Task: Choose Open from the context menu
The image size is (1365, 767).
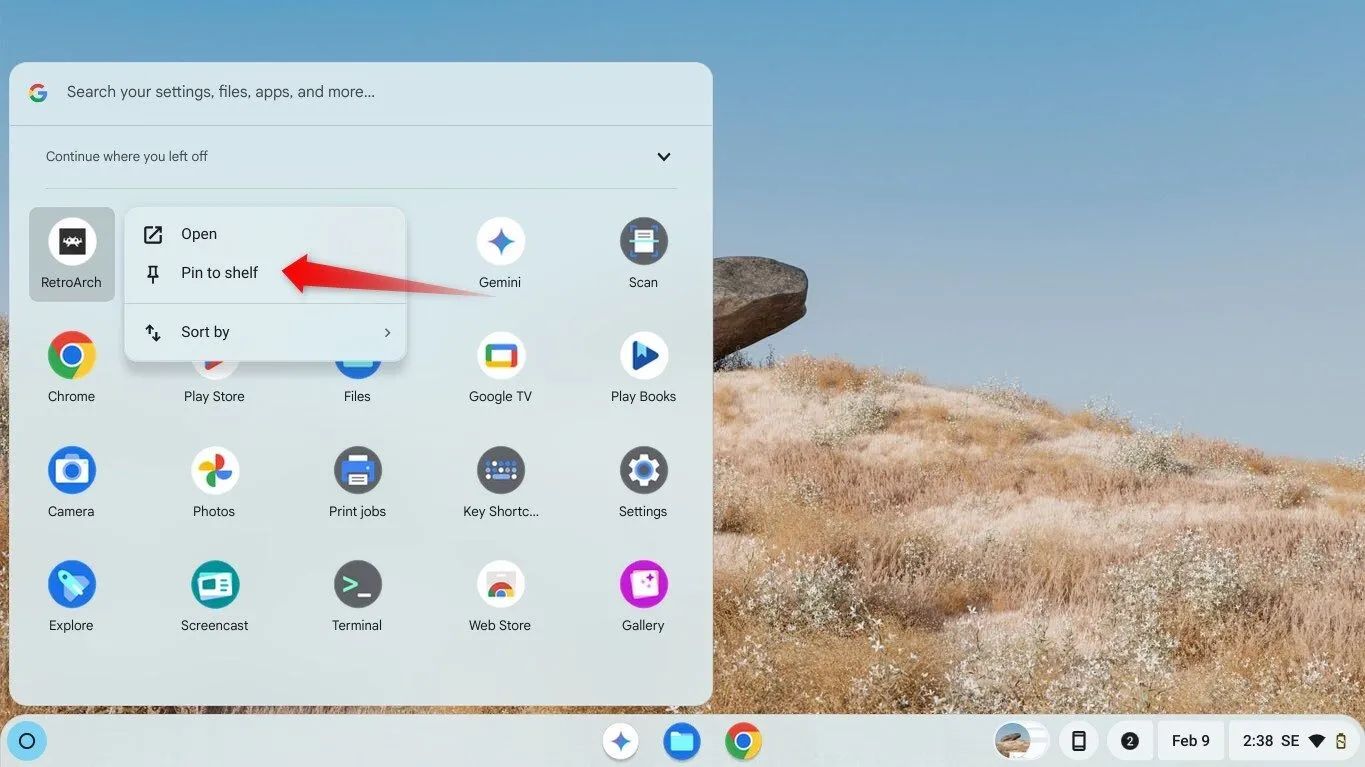Action: (x=199, y=233)
